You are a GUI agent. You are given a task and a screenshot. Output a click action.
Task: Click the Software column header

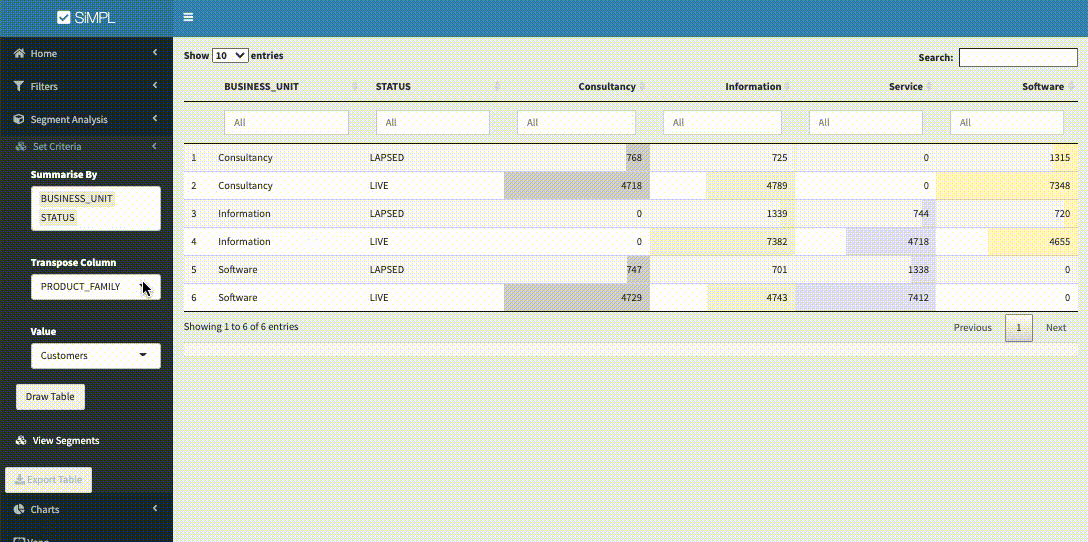coord(1042,87)
